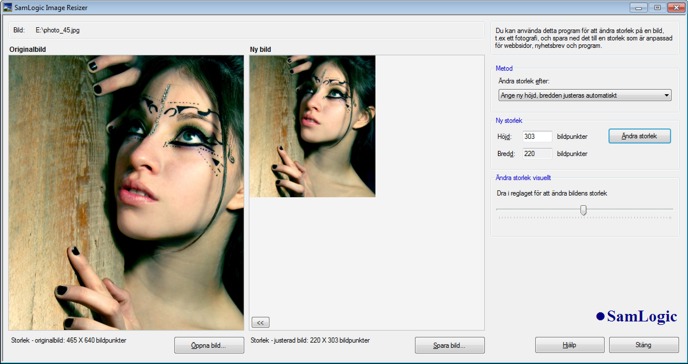688x364 pixels.
Task: Close the program with Stäng button
Action: click(x=644, y=345)
